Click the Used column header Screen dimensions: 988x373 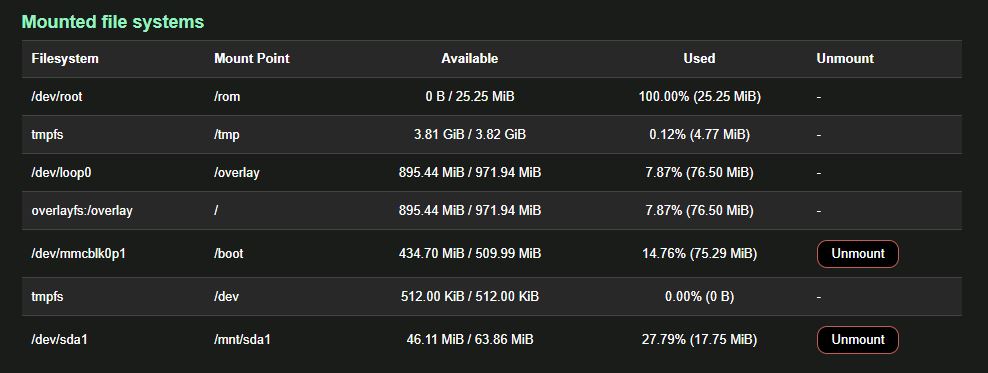point(699,59)
